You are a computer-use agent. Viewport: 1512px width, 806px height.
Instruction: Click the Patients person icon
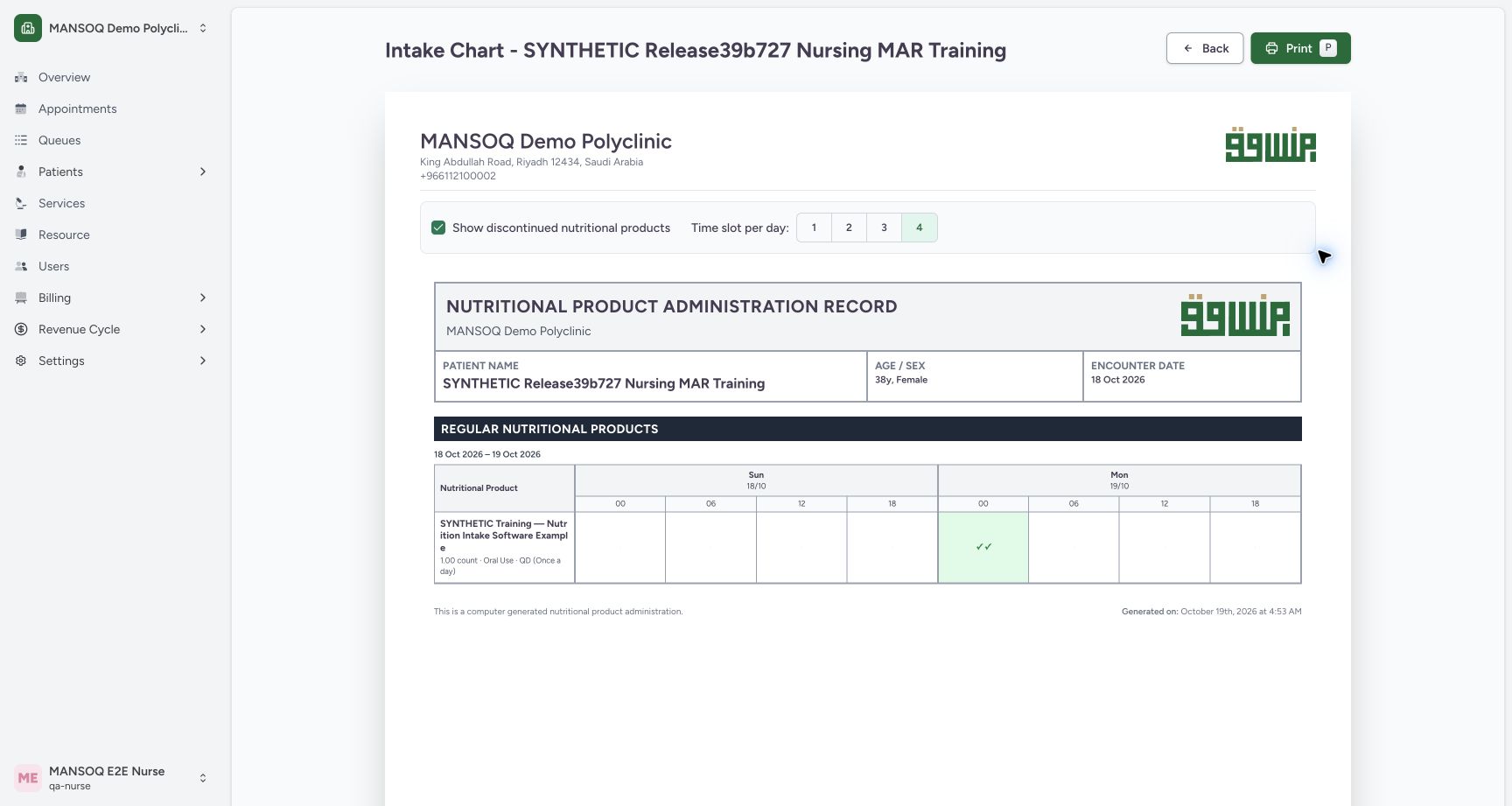pos(21,172)
